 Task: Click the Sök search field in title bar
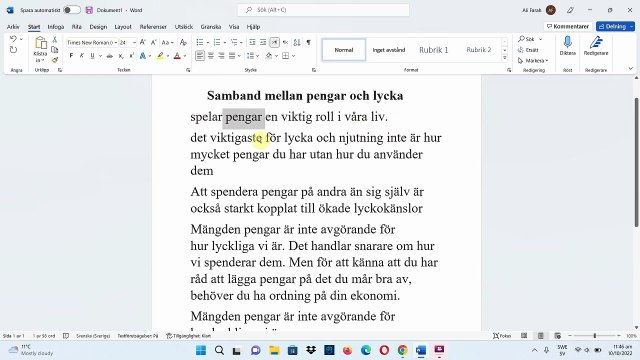pos(323,10)
